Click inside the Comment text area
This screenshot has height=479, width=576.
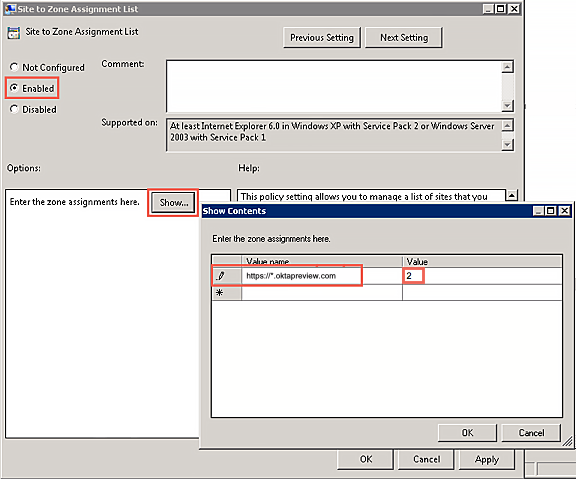tap(334, 86)
